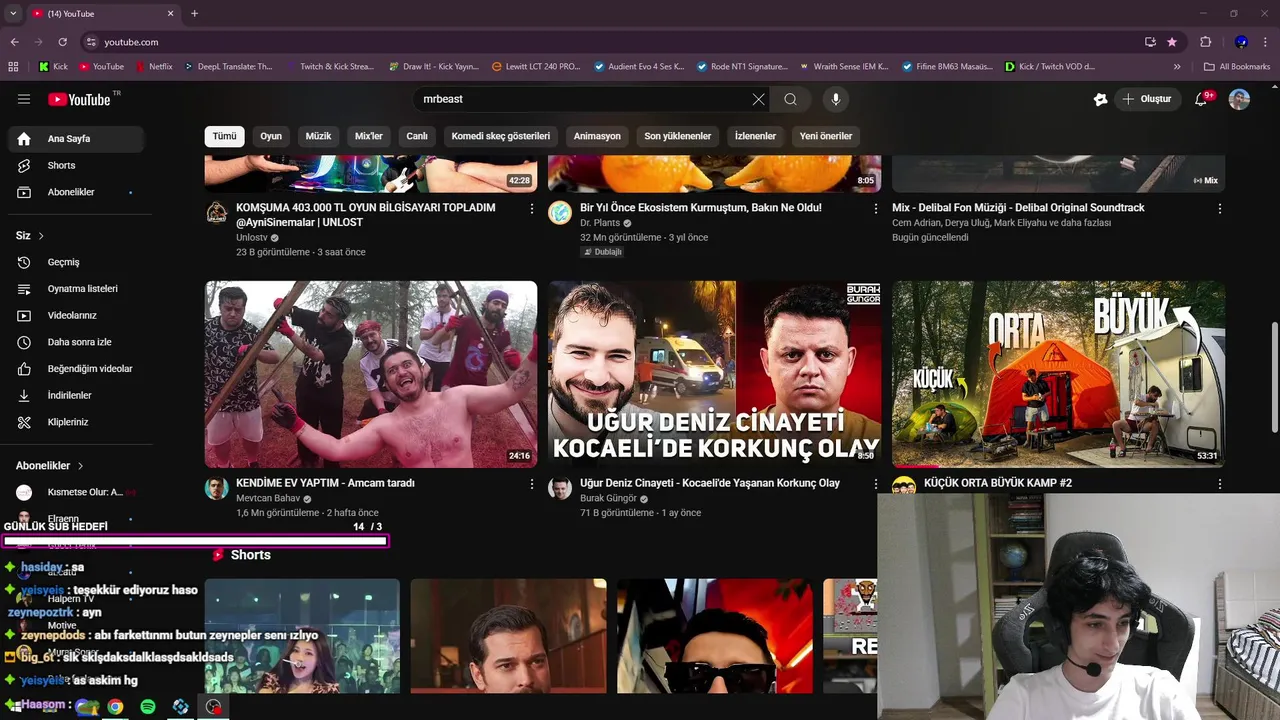Image resolution: width=1280 pixels, height=720 pixels.
Task: Open options for Uğur Deniz Cinayeti video
Action: point(876,484)
